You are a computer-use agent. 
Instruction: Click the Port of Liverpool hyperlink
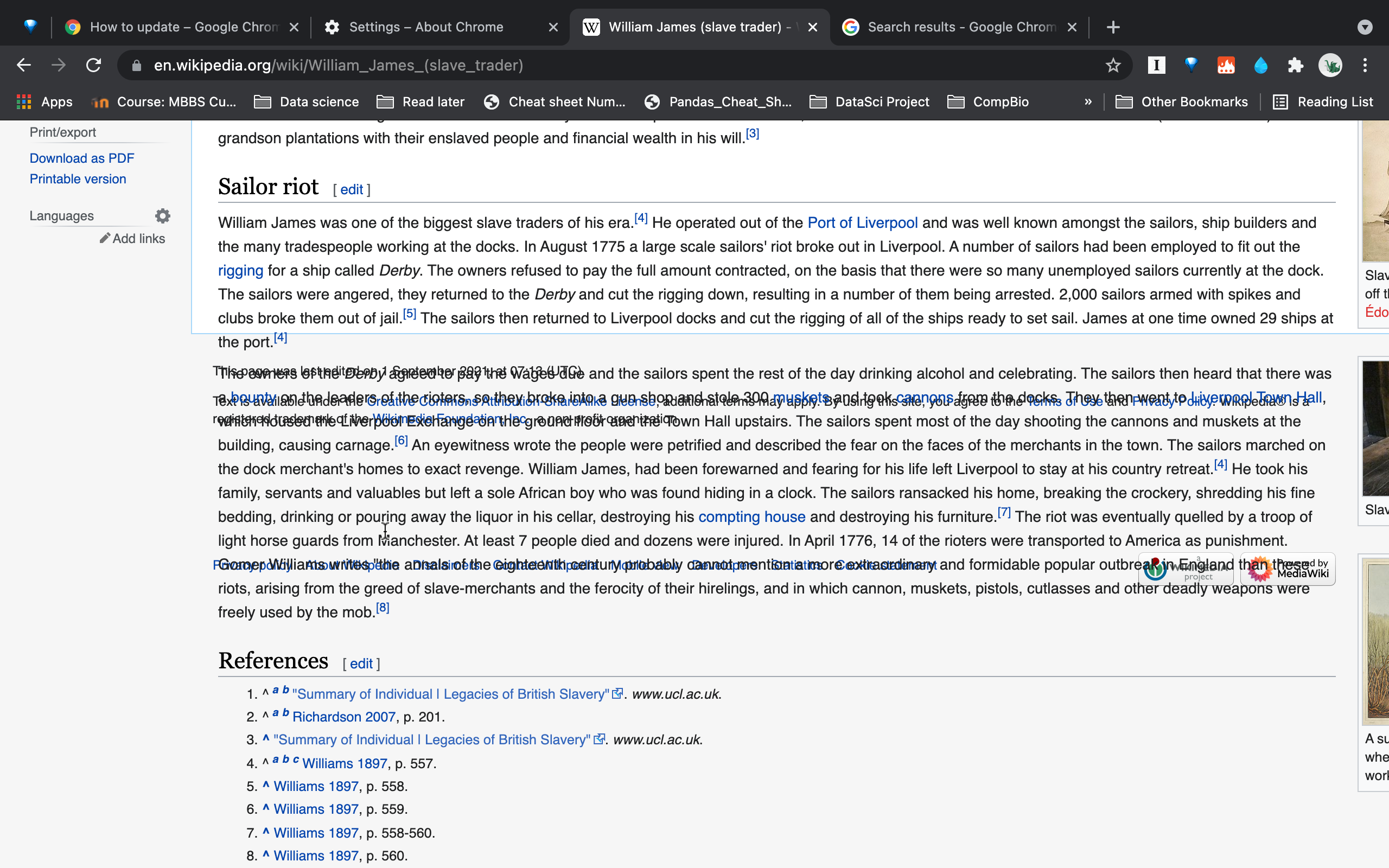coord(862,222)
